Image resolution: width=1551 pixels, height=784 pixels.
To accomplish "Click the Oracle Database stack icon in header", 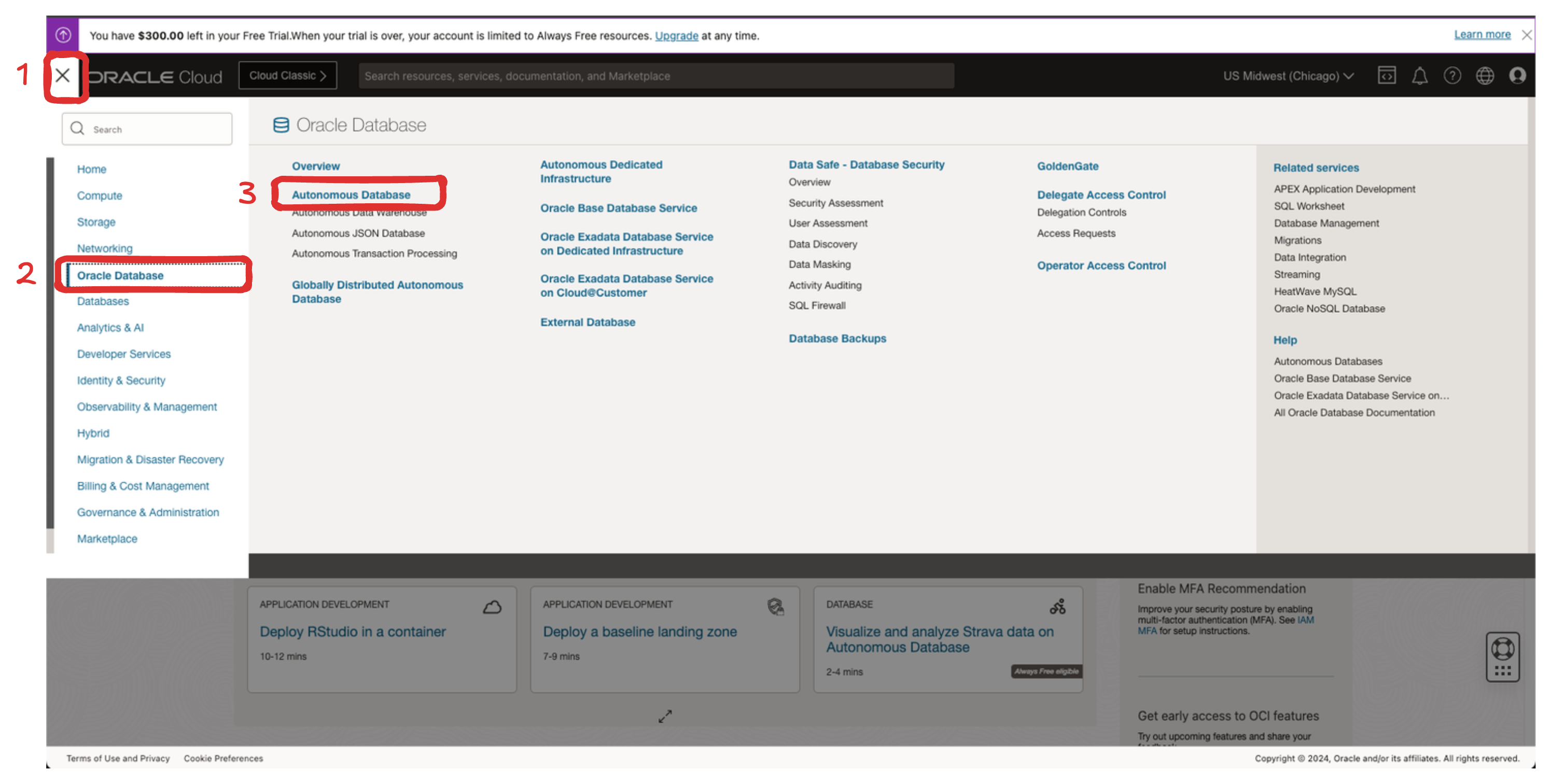I will [x=281, y=124].
